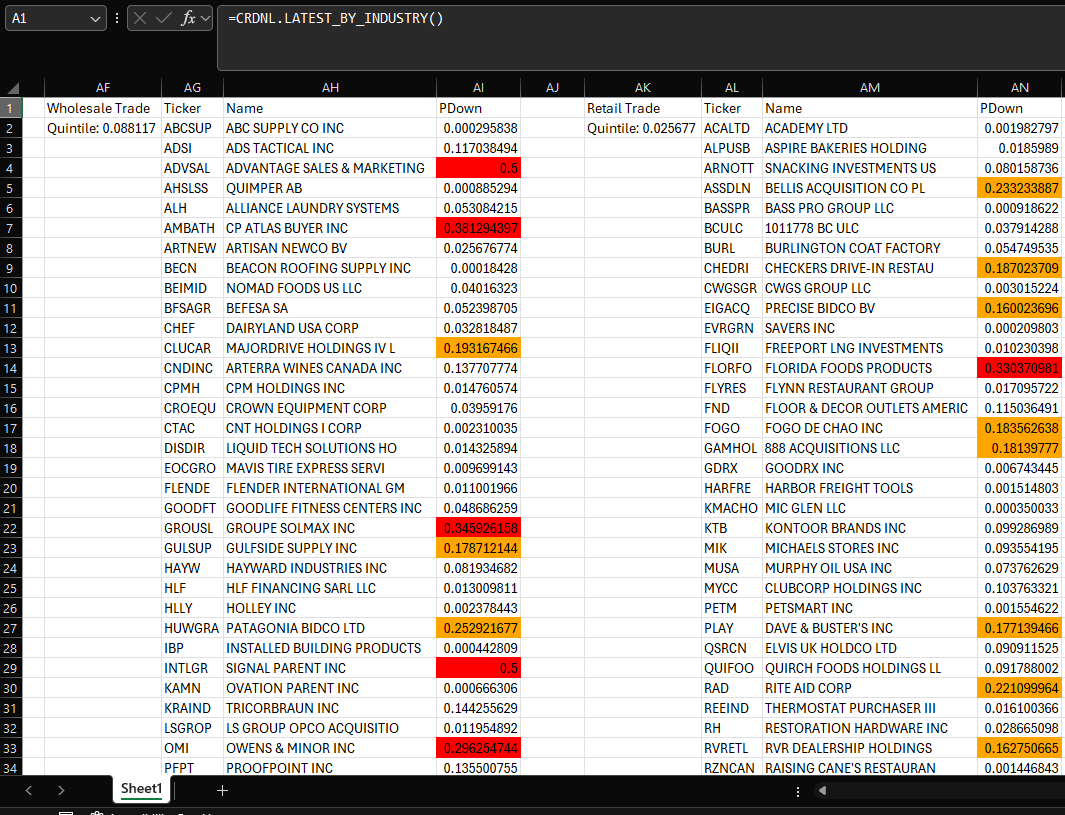This screenshot has height=815, width=1065.
Task: Add a new sheet with plus icon
Action: click(222, 790)
